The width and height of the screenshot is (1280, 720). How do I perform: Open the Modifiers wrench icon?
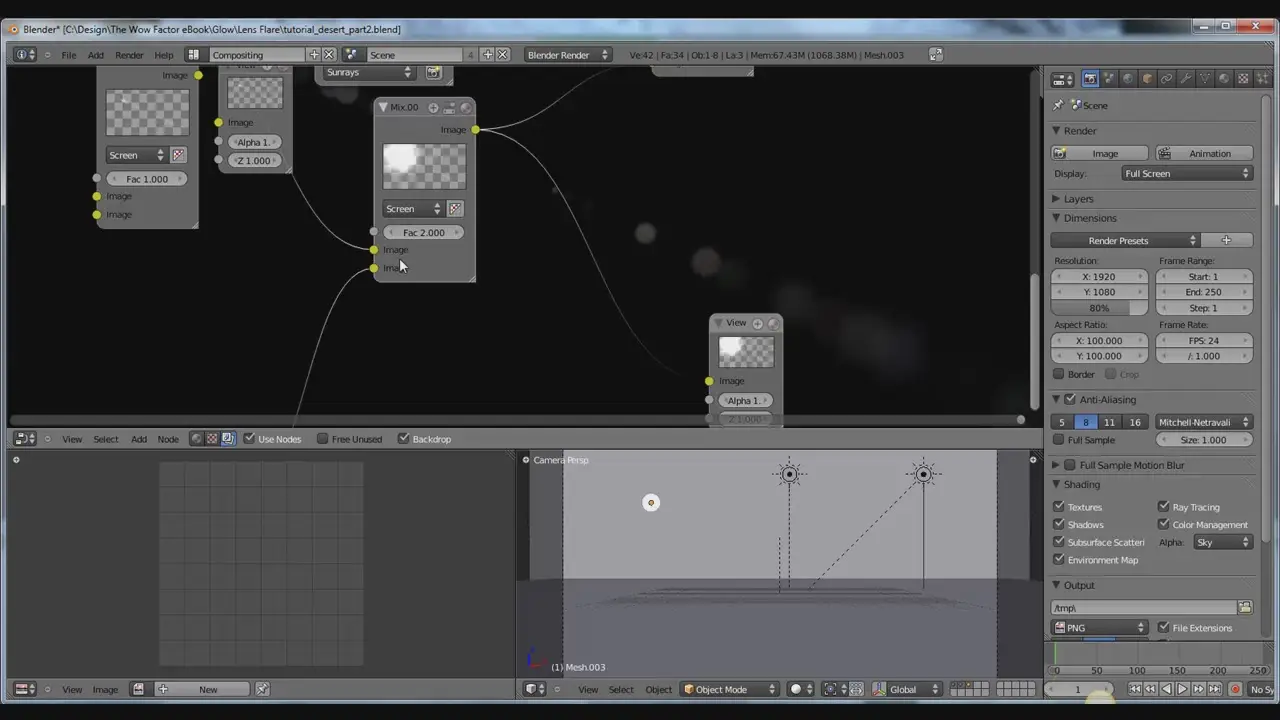(1186, 79)
